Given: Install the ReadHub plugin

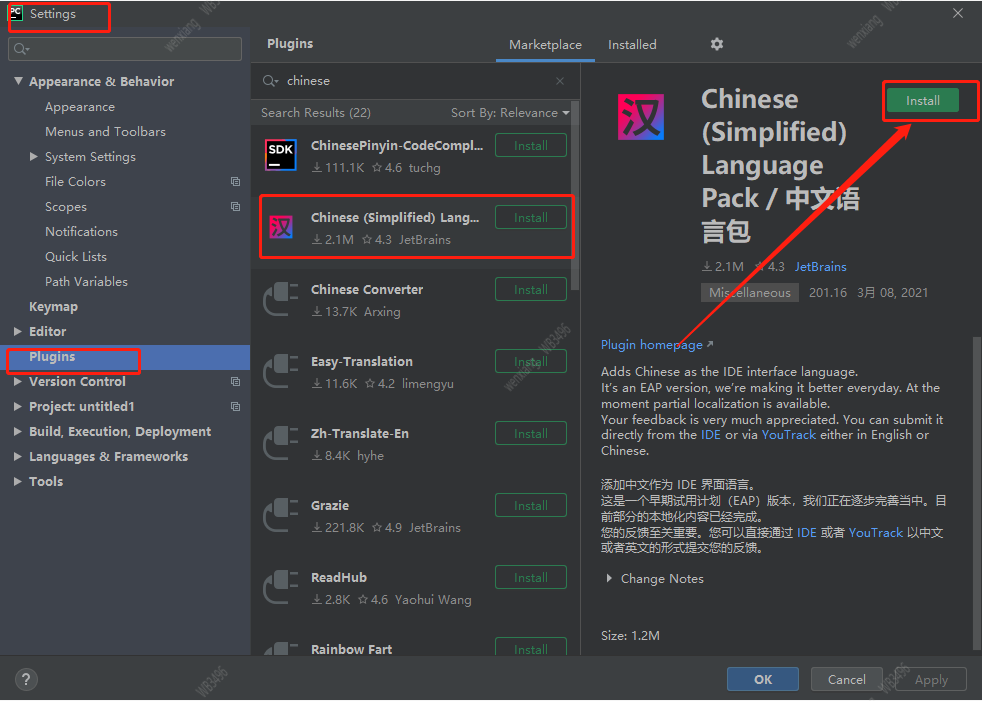Looking at the screenshot, I should pos(530,578).
